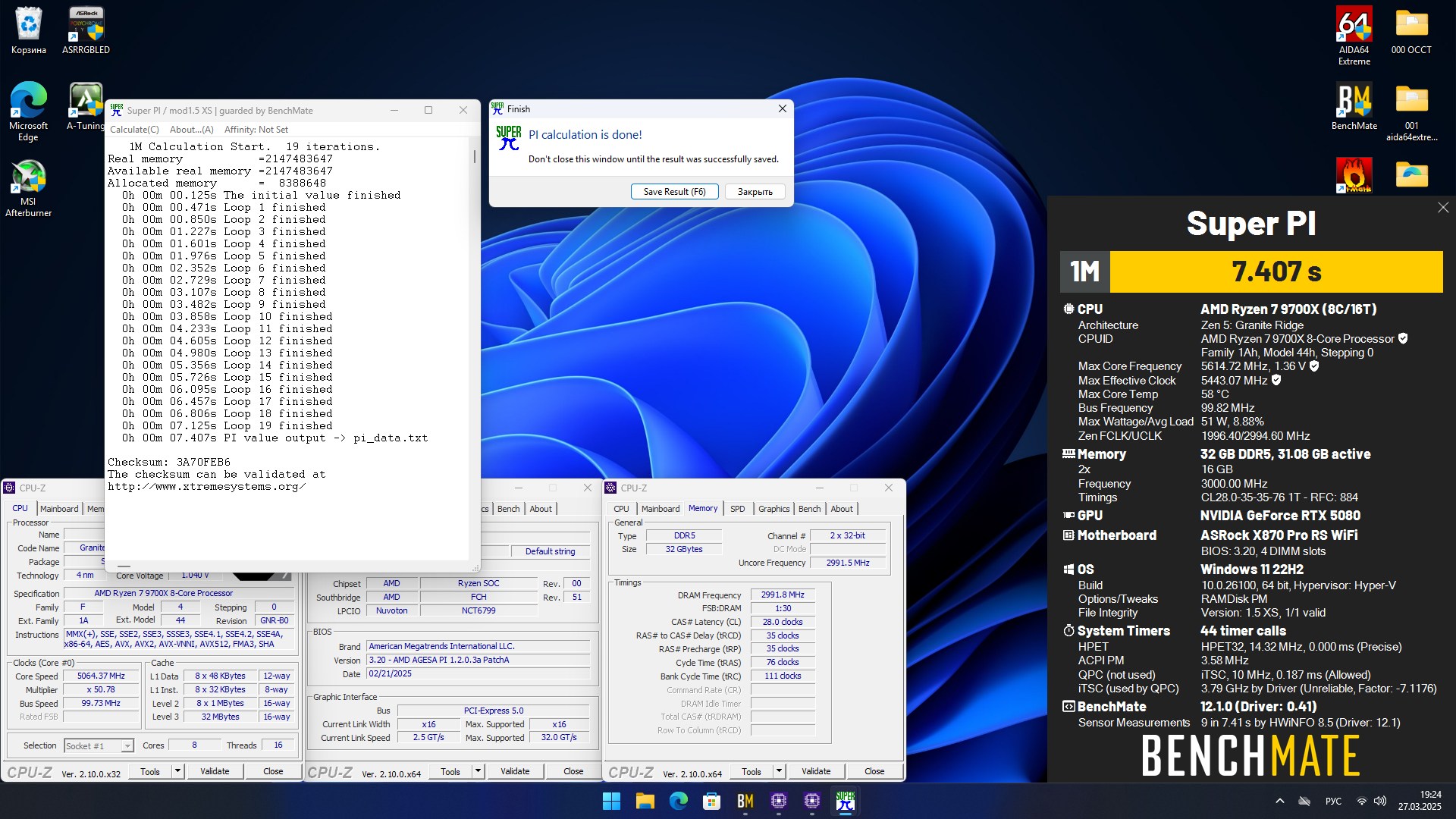Expand Tools dropdown arrow in left CPU-Z
This screenshot has width=1456, height=819.
click(177, 771)
